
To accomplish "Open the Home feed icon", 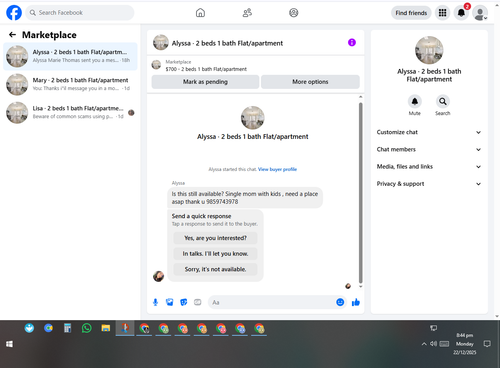I will (x=200, y=13).
